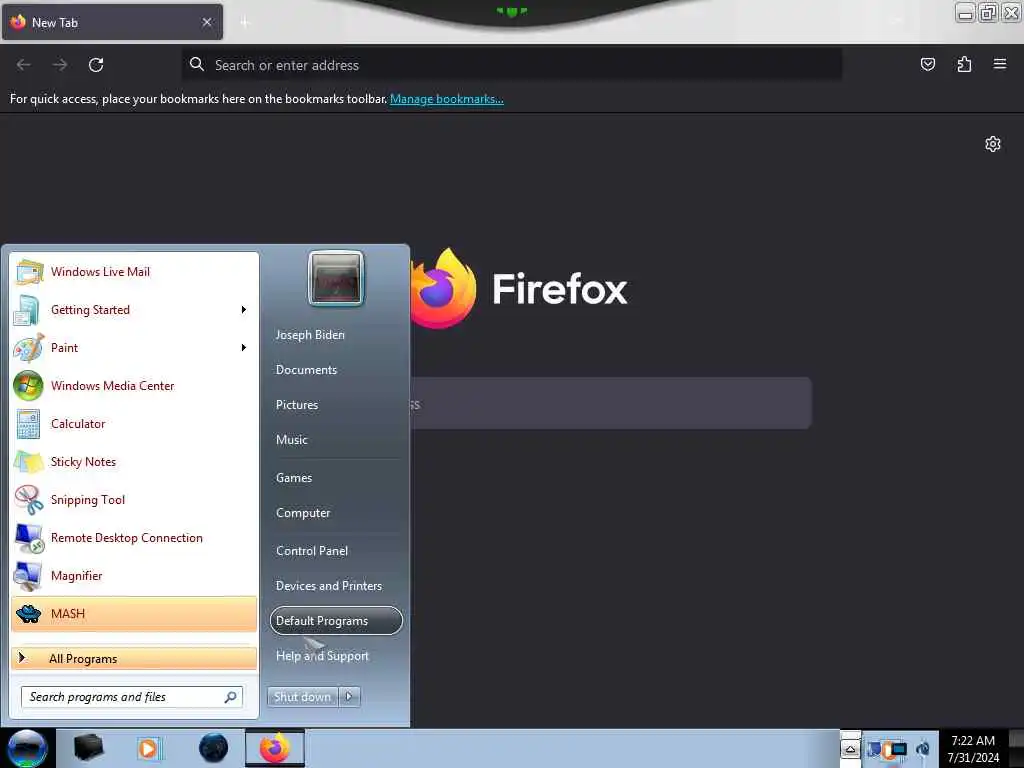Reload the current page
Screen dimensions: 1024x768
pyautogui.click(x=96, y=65)
